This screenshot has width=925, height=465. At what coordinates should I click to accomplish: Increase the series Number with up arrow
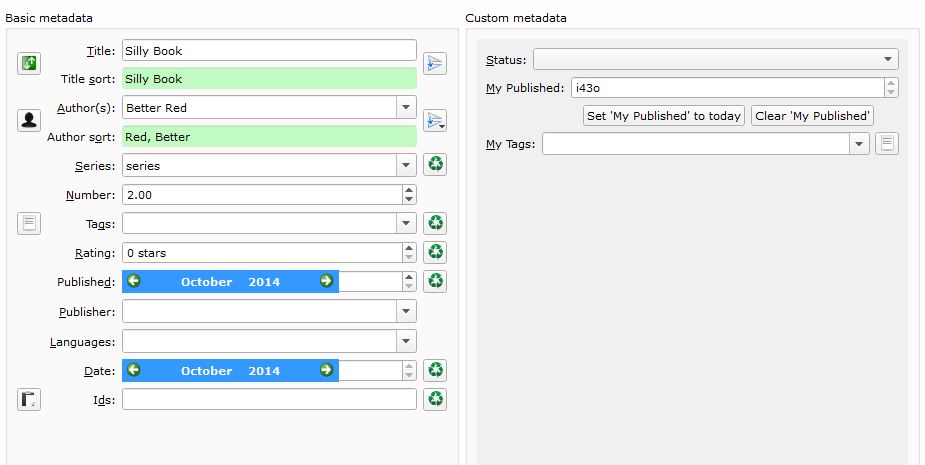coord(408,190)
